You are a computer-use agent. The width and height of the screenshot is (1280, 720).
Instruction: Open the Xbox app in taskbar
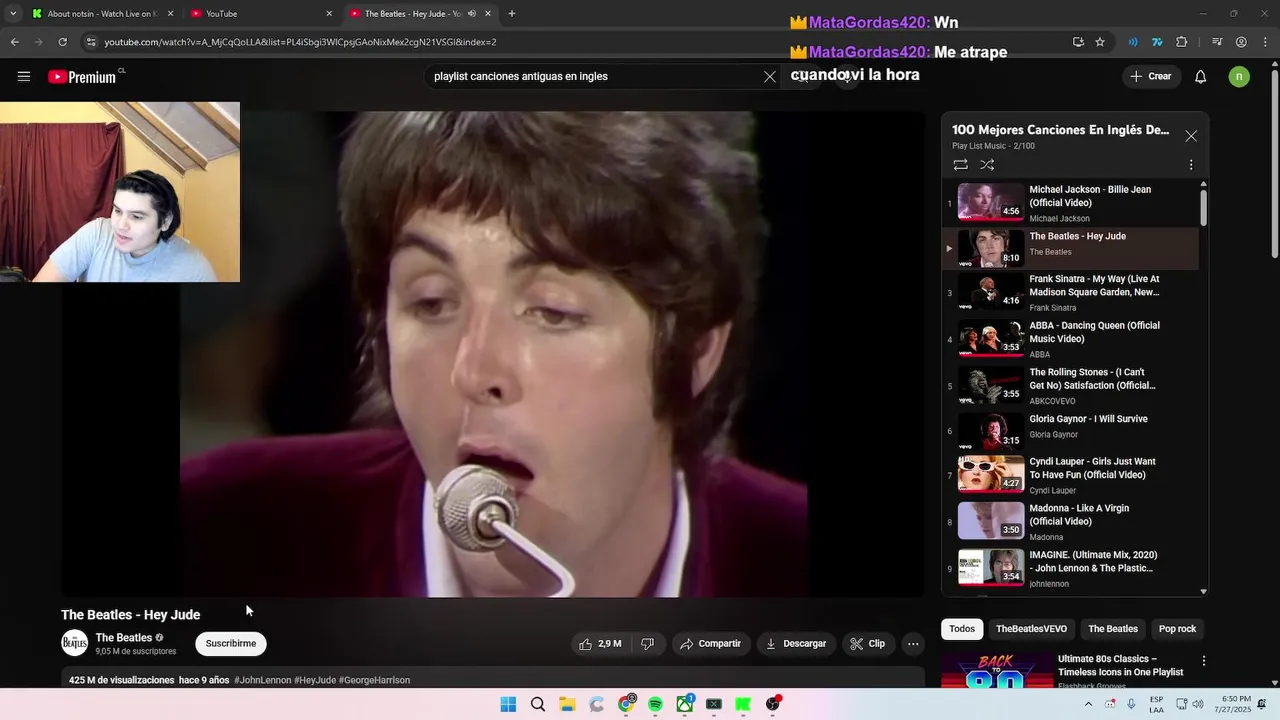click(685, 704)
